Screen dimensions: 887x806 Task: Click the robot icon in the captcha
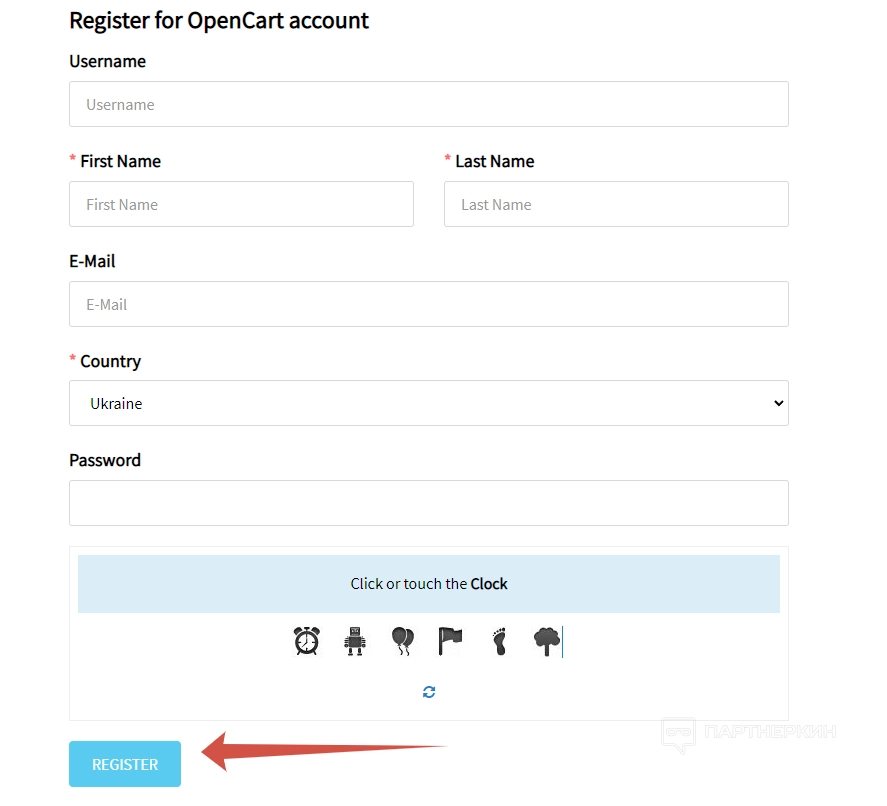coord(354,640)
